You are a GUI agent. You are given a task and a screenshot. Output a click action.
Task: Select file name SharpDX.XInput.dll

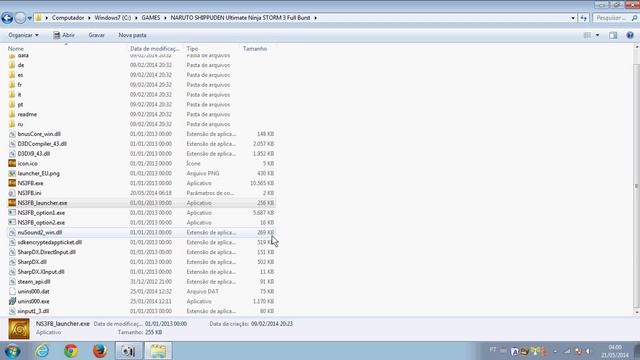(41, 272)
